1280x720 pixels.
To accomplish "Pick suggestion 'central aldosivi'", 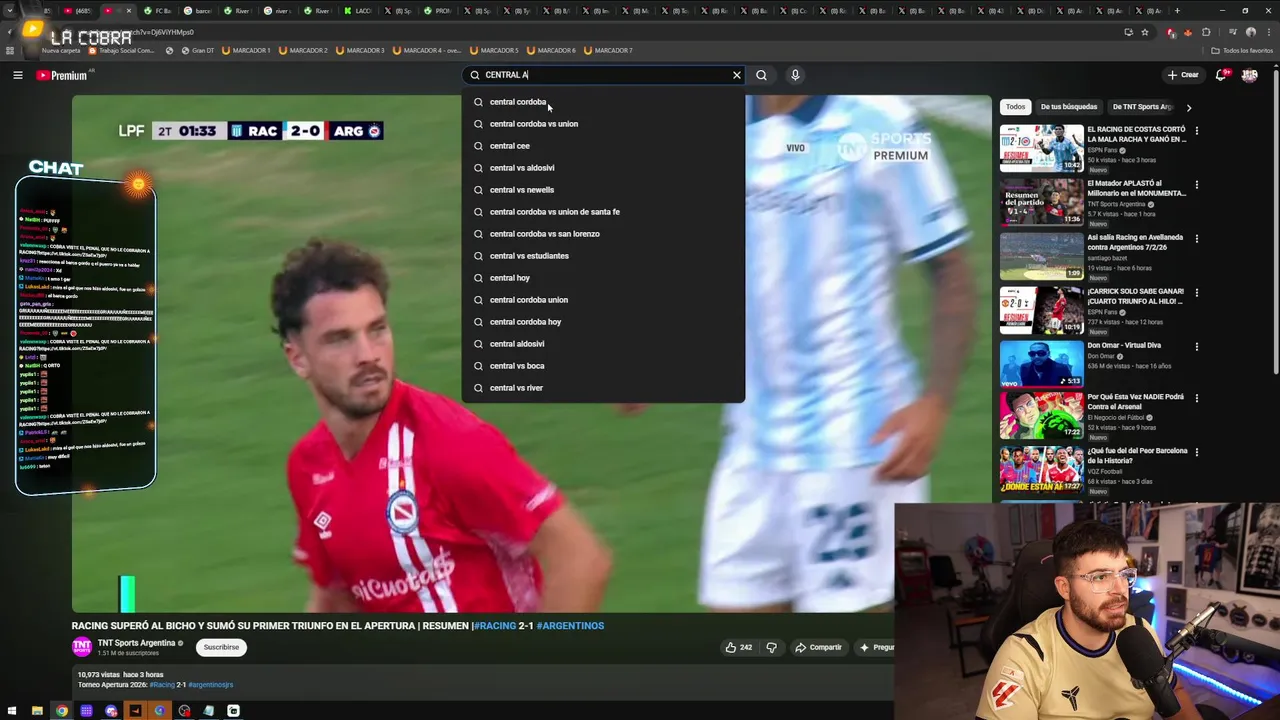I will coord(603,344).
